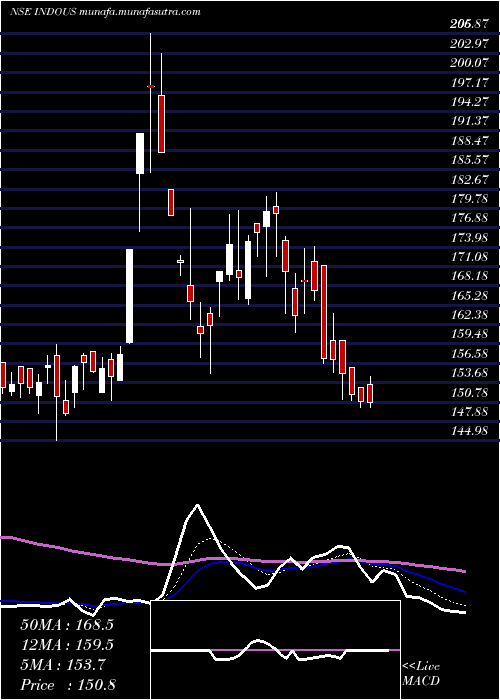The image size is (500, 700).
Task: Click the 194.27 price axis label
Action: click(469, 102)
